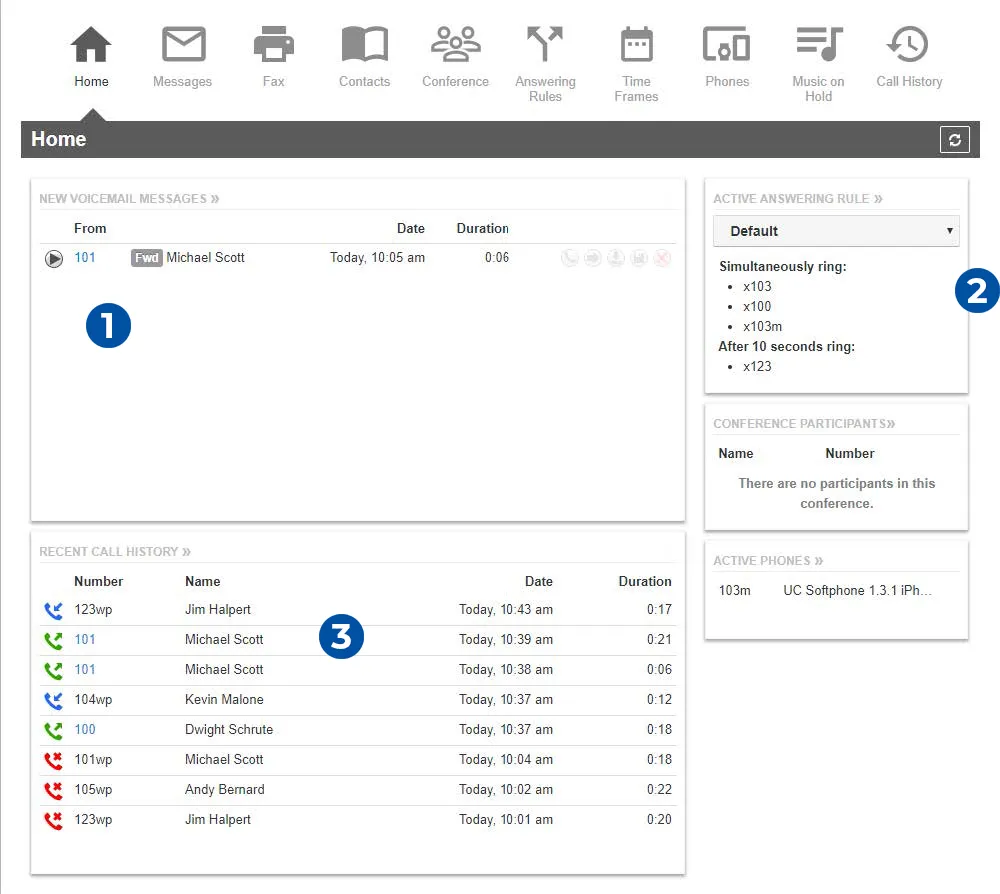This screenshot has height=894, width=1000.
Task: Click outbound call icon for the 10:39 am call
Action: point(54,640)
